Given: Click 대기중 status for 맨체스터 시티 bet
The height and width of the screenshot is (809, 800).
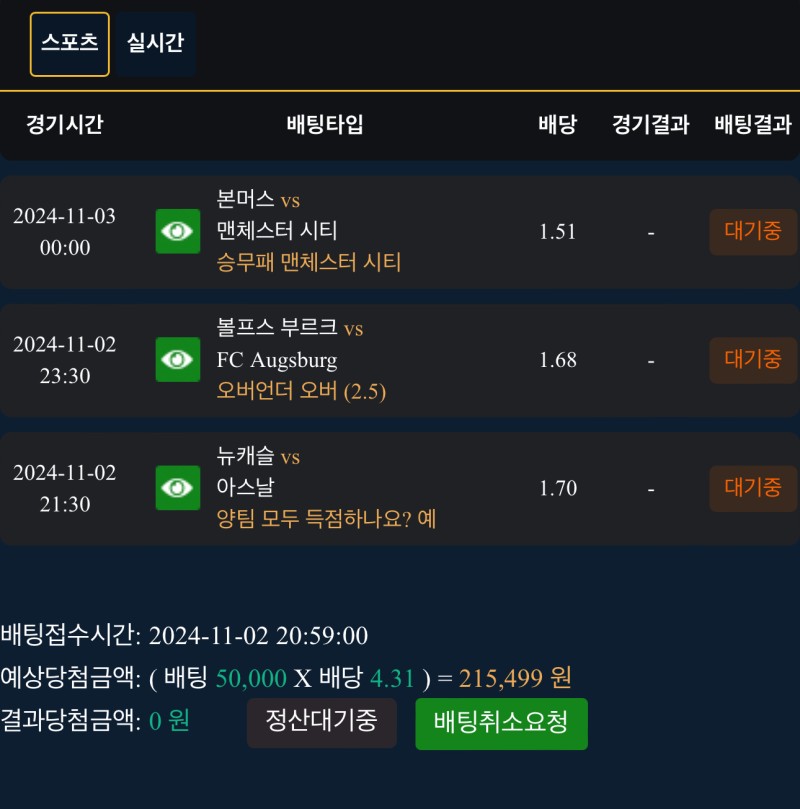Looking at the screenshot, I should (753, 231).
